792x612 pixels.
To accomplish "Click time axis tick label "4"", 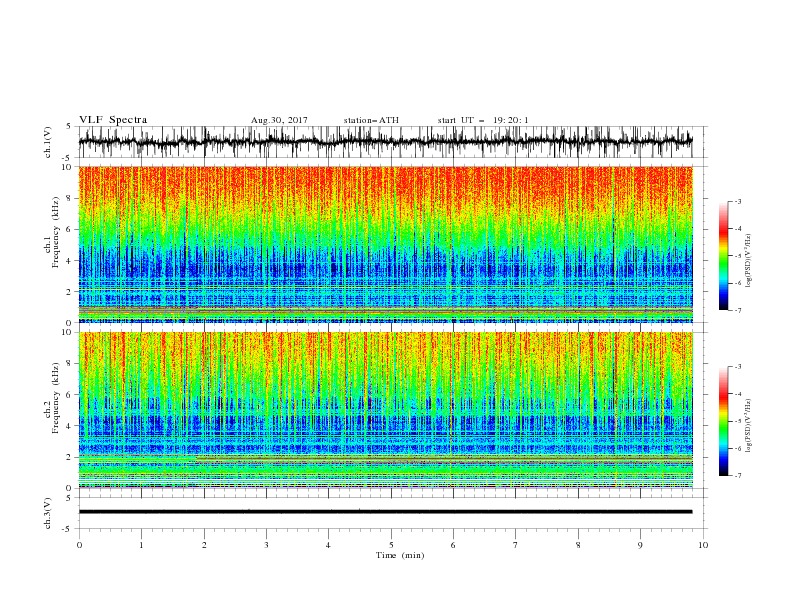I will pyautogui.click(x=329, y=545).
